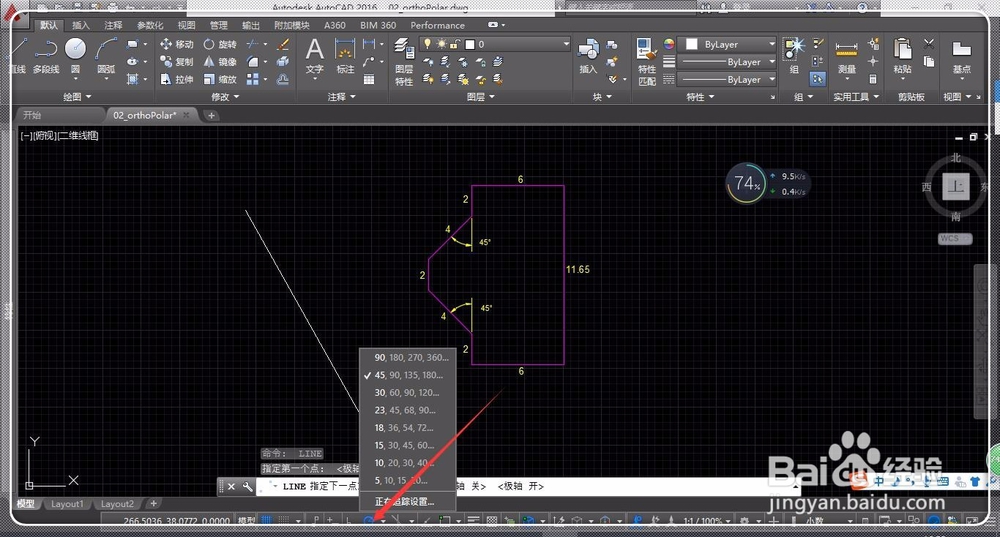Viewport: 1000px width, 537px height.
Task: Click the viewport label [-][俯视][二维线框]
Action: (x=59, y=135)
